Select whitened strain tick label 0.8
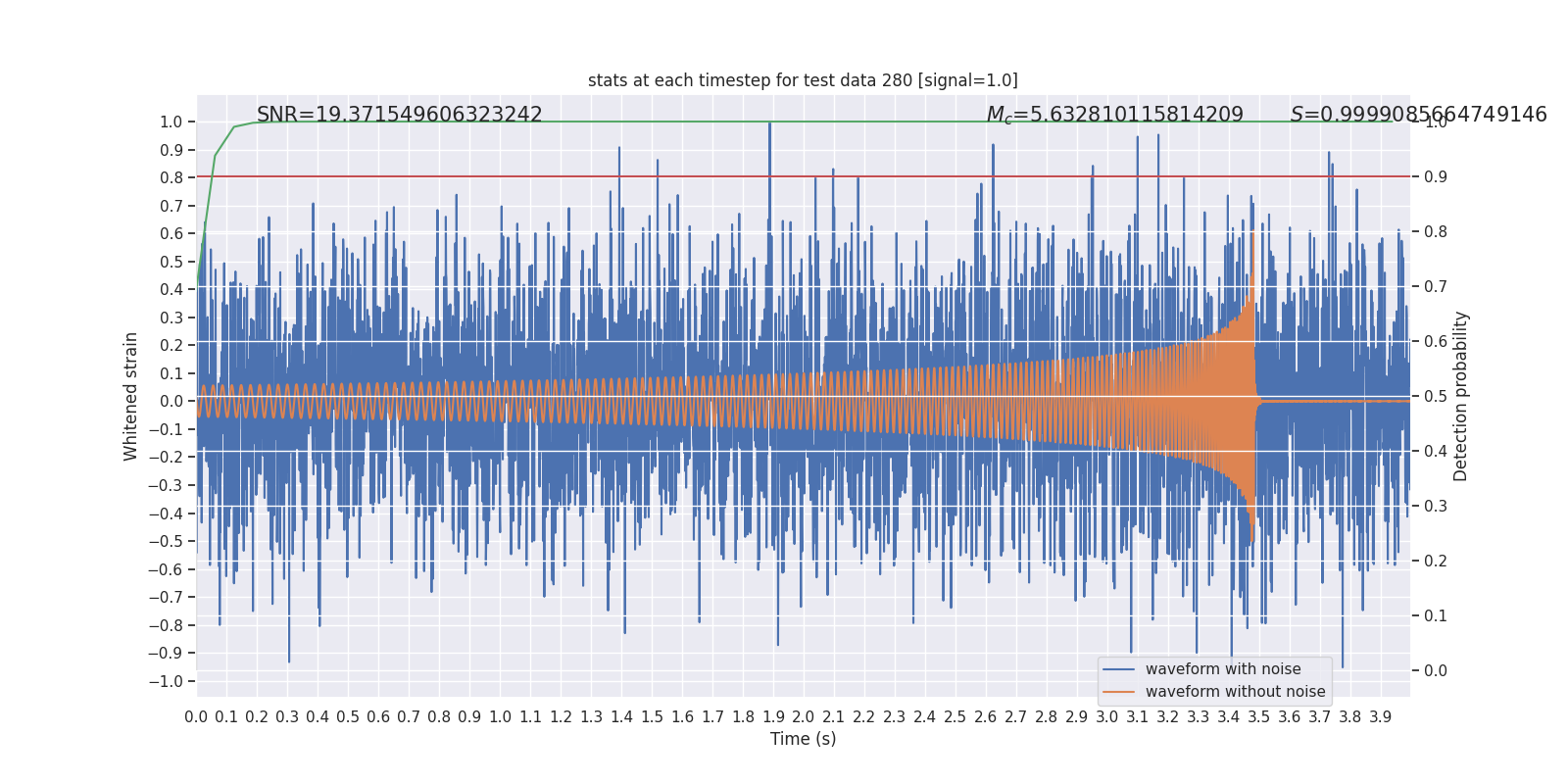Screen dimensions: 1568x784 (x=171, y=177)
